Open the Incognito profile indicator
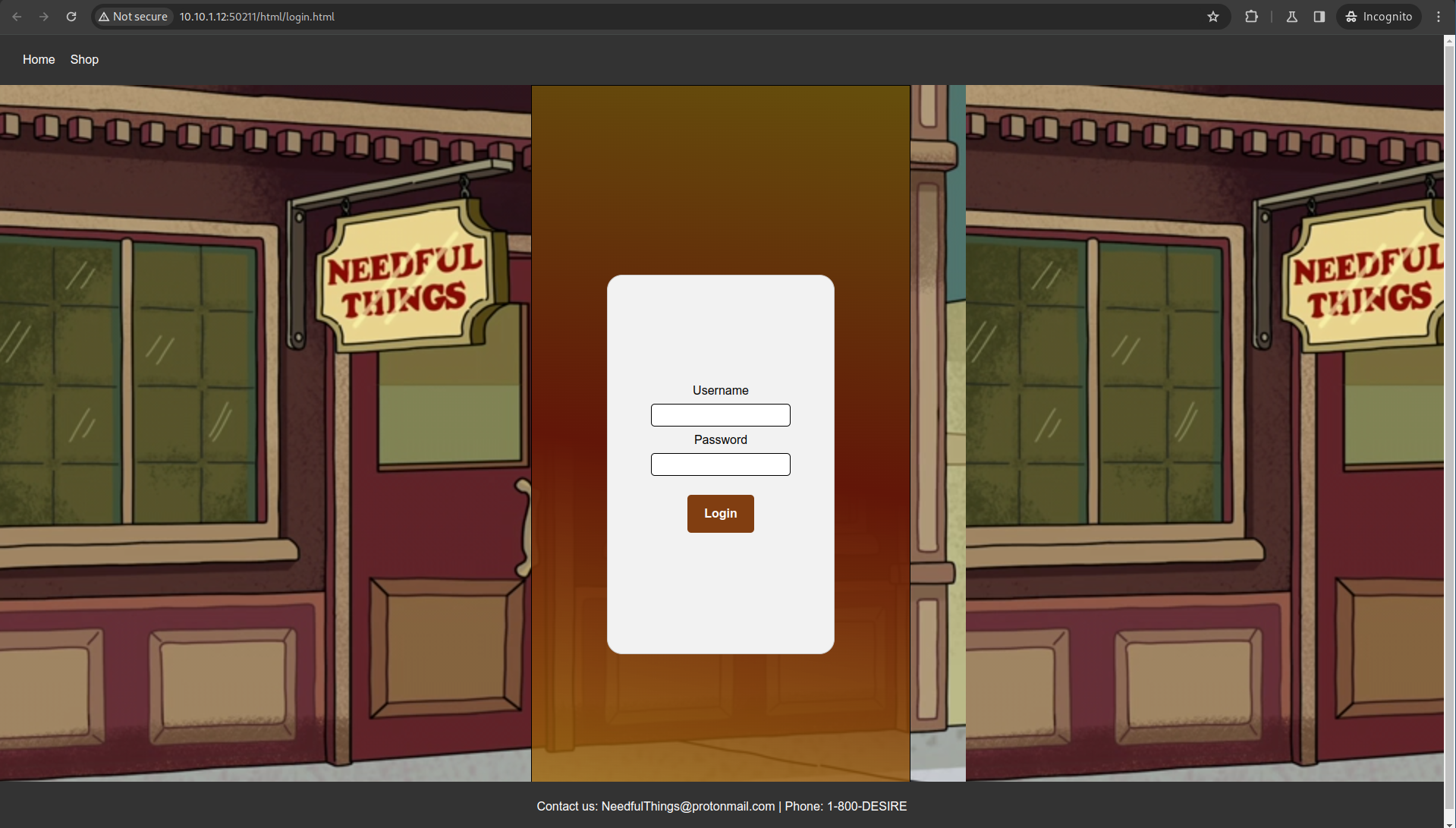 (x=1379, y=17)
